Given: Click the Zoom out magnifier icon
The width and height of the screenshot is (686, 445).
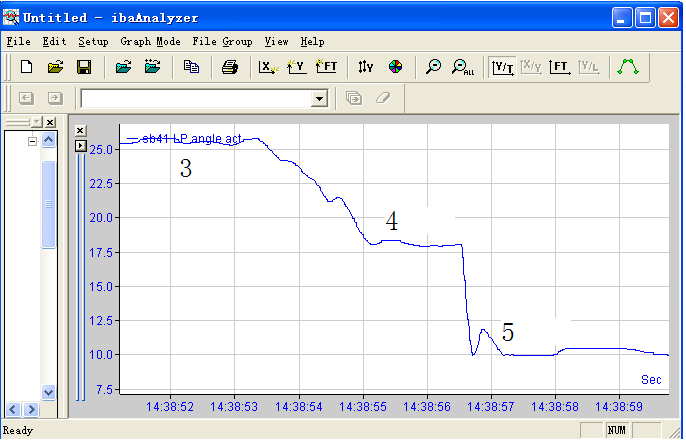Looking at the screenshot, I should click(x=433, y=67).
